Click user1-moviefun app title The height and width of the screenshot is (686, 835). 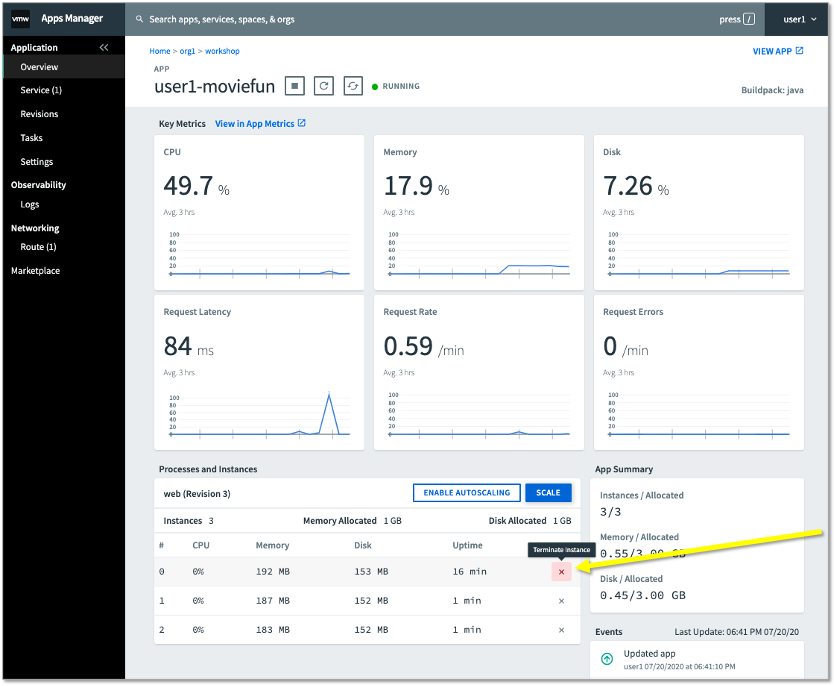215,86
